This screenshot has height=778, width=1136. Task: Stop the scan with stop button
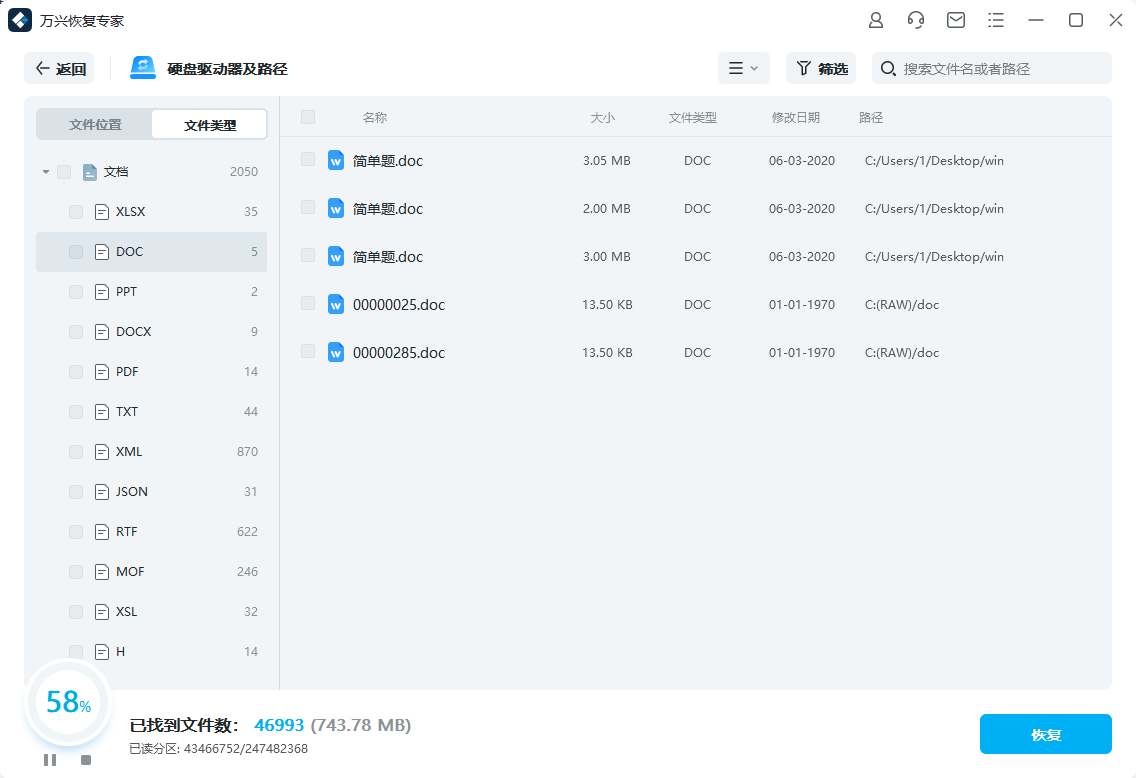(x=86, y=760)
